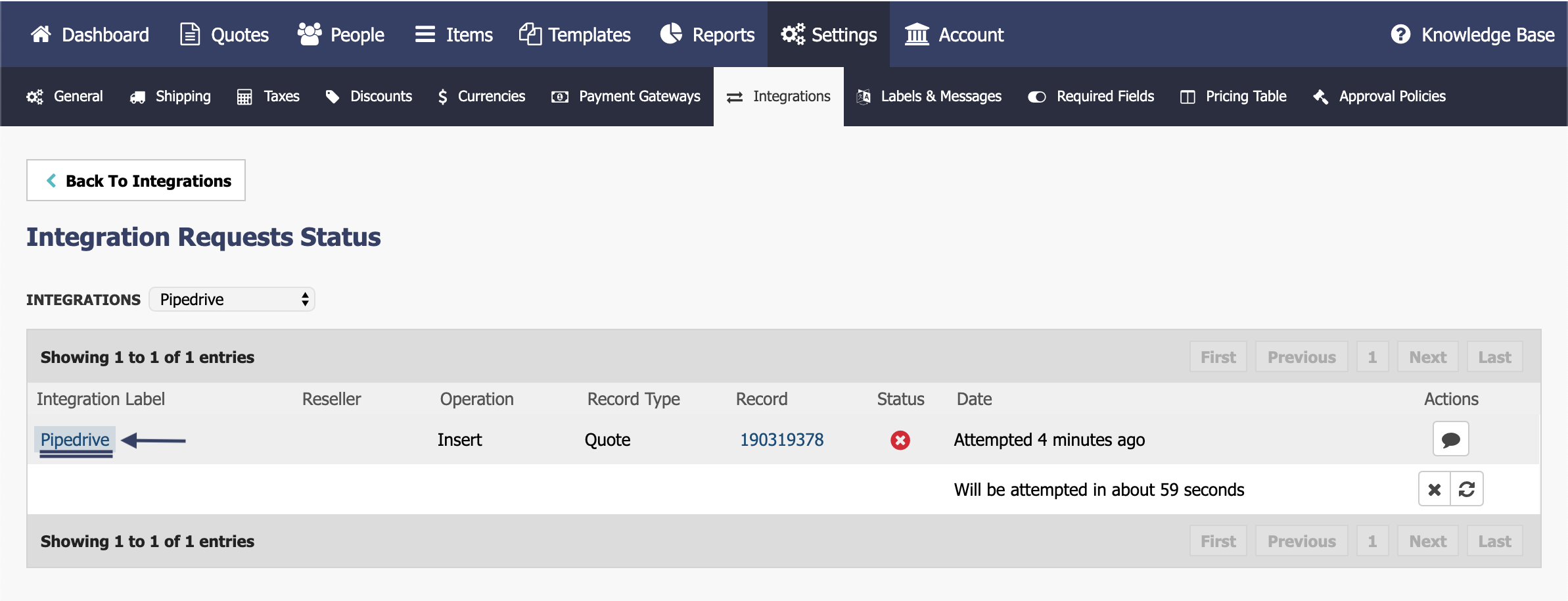
Task: Click the Templates copy icon
Action: click(x=530, y=34)
